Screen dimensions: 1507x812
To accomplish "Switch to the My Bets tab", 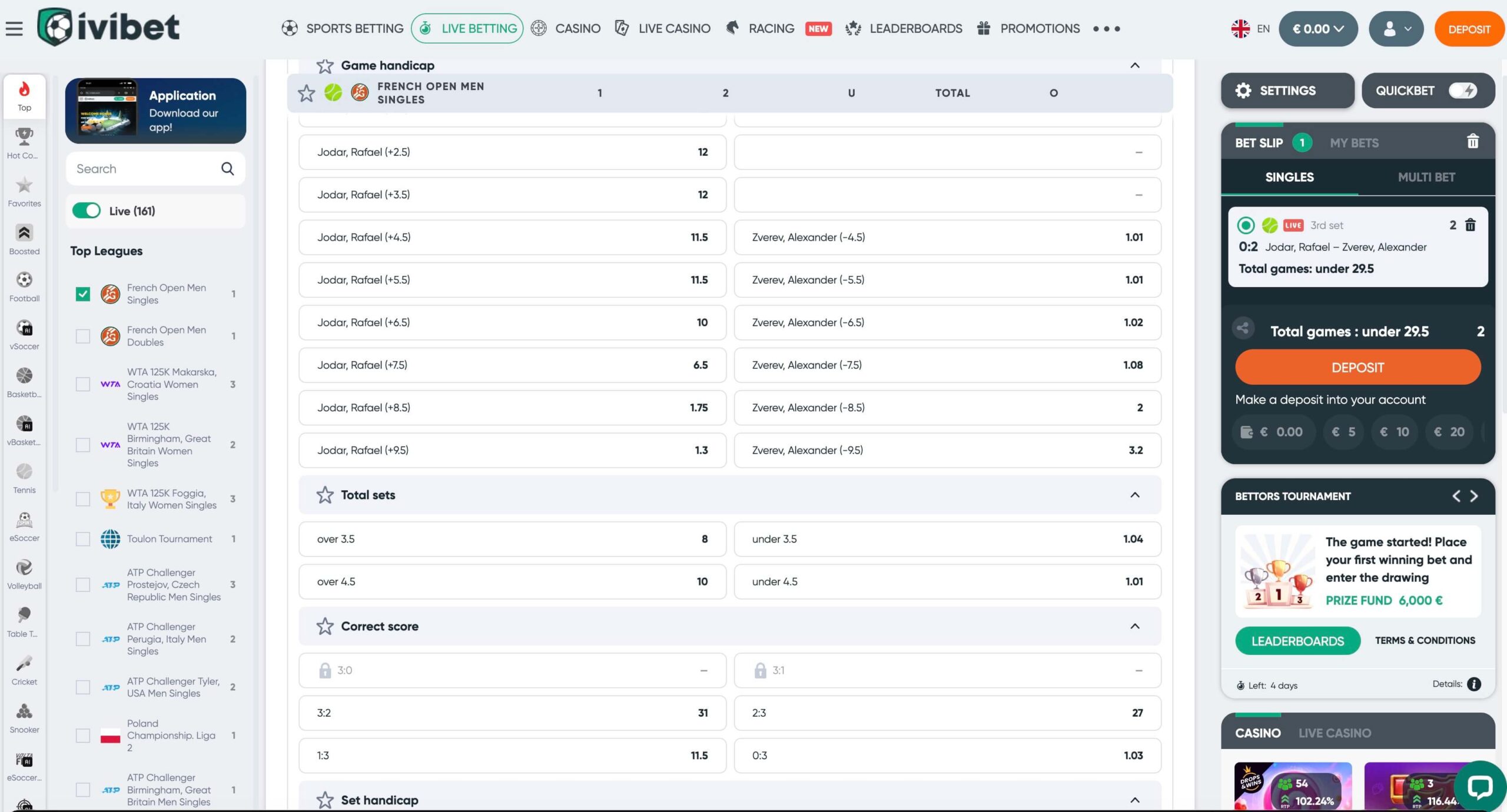I will (x=1354, y=143).
